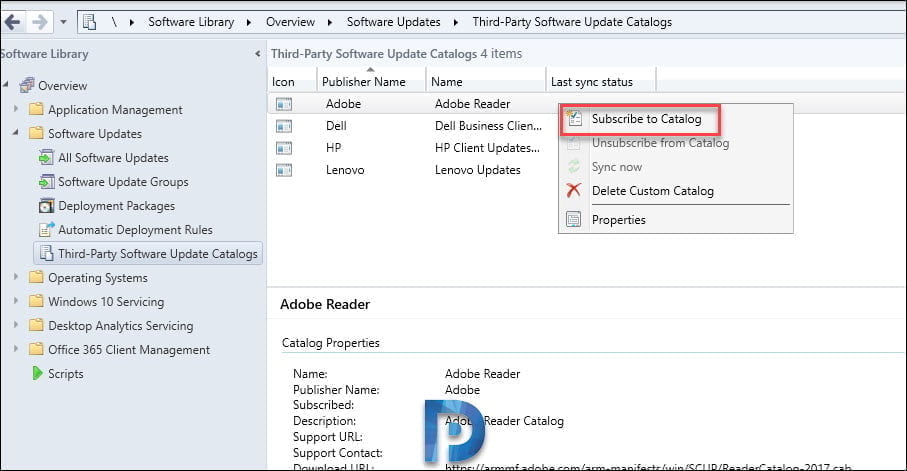Click the HP row catalog icon
This screenshot has width=907, height=471.
[x=284, y=148]
